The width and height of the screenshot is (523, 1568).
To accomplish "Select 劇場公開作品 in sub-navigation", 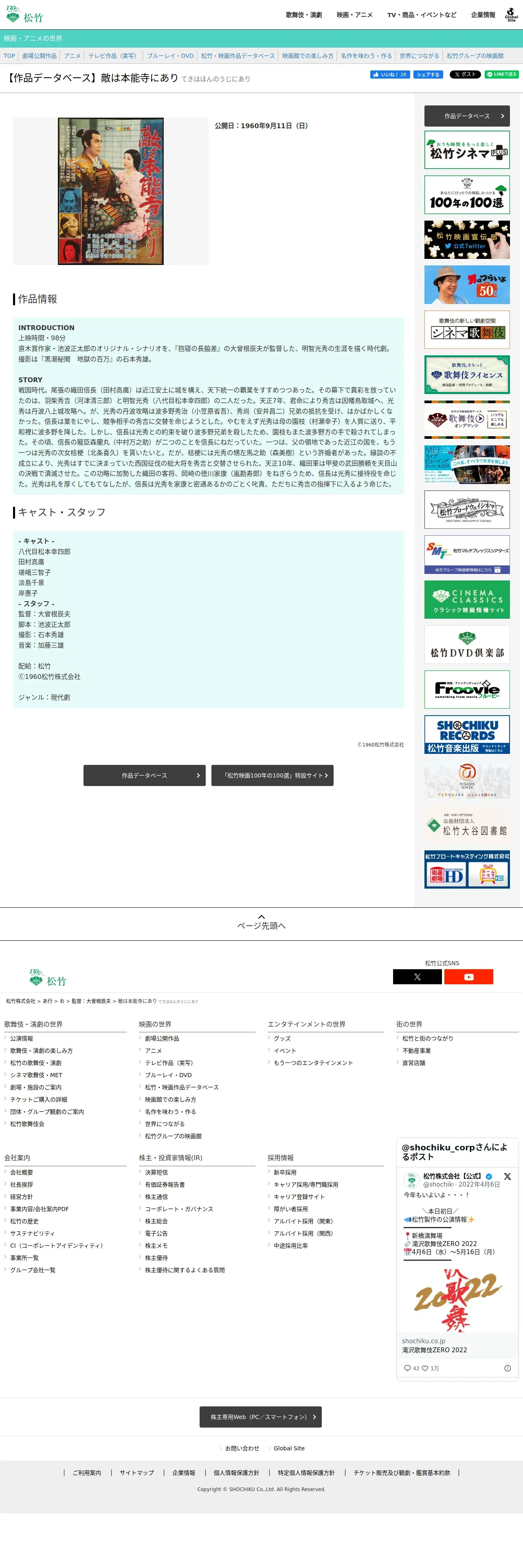I will click(40, 56).
